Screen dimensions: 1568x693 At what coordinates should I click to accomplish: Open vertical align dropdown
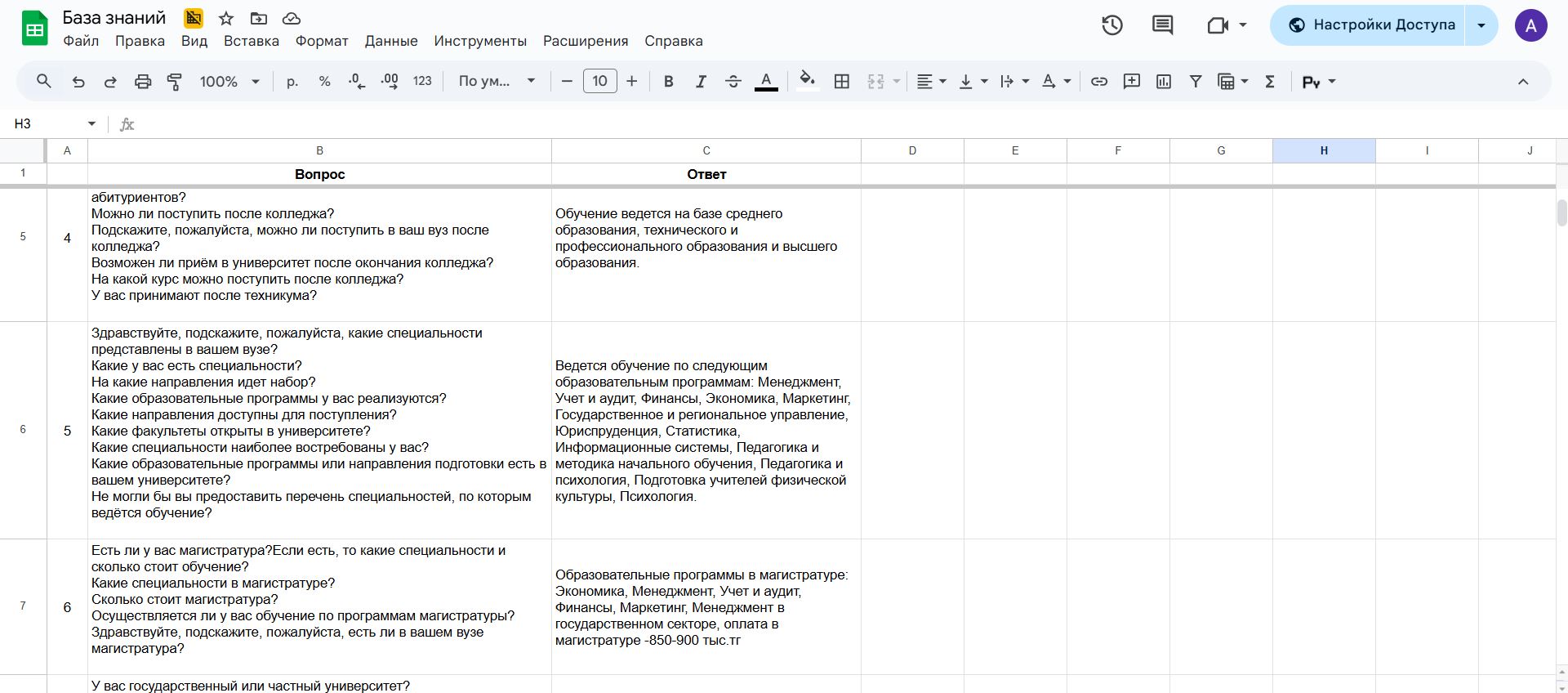[x=973, y=81]
